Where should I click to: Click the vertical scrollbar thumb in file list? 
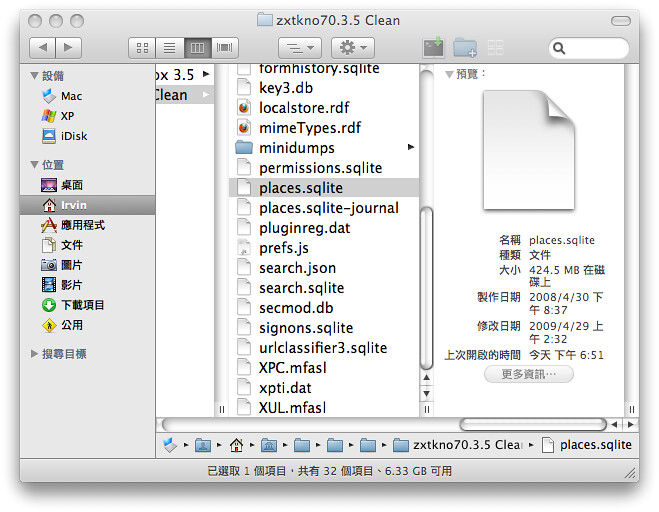(426, 288)
